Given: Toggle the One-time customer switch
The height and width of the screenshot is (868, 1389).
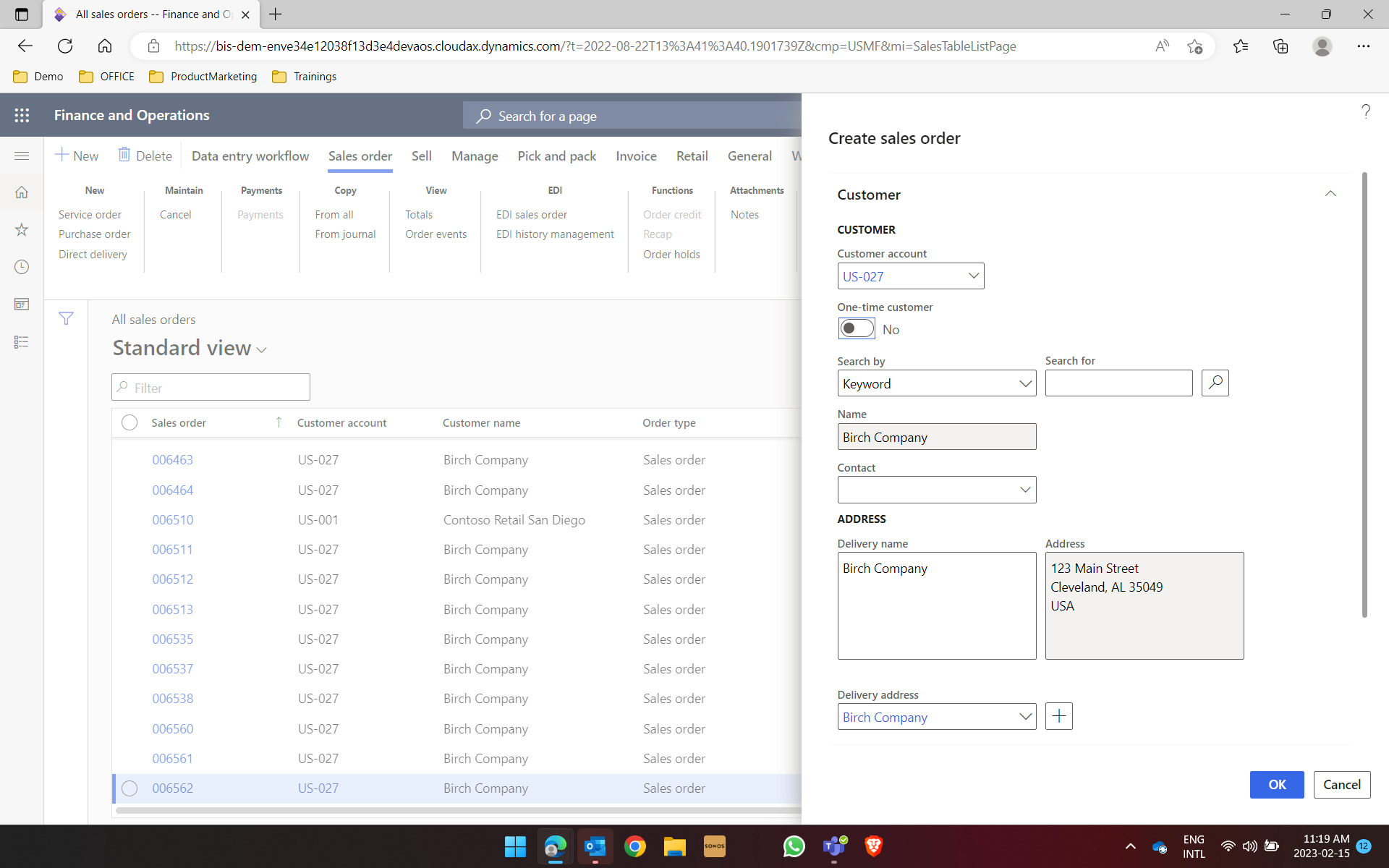Looking at the screenshot, I should (x=857, y=328).
